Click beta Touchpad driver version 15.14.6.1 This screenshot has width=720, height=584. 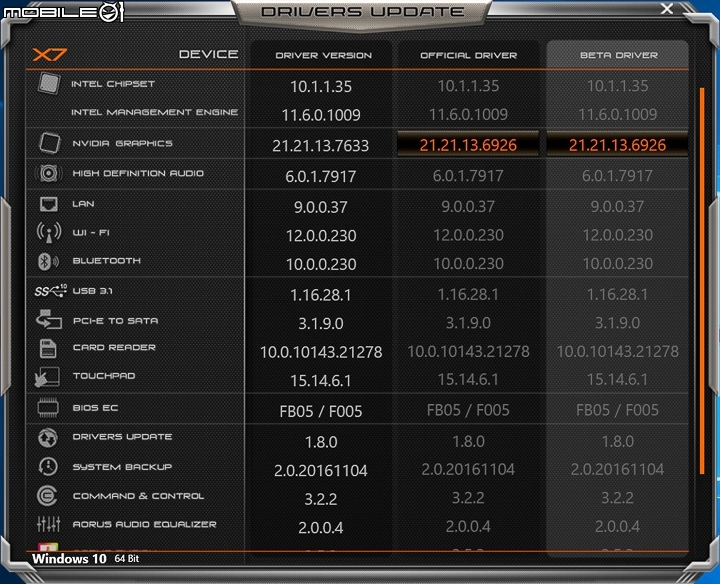[x=617, y=379]
